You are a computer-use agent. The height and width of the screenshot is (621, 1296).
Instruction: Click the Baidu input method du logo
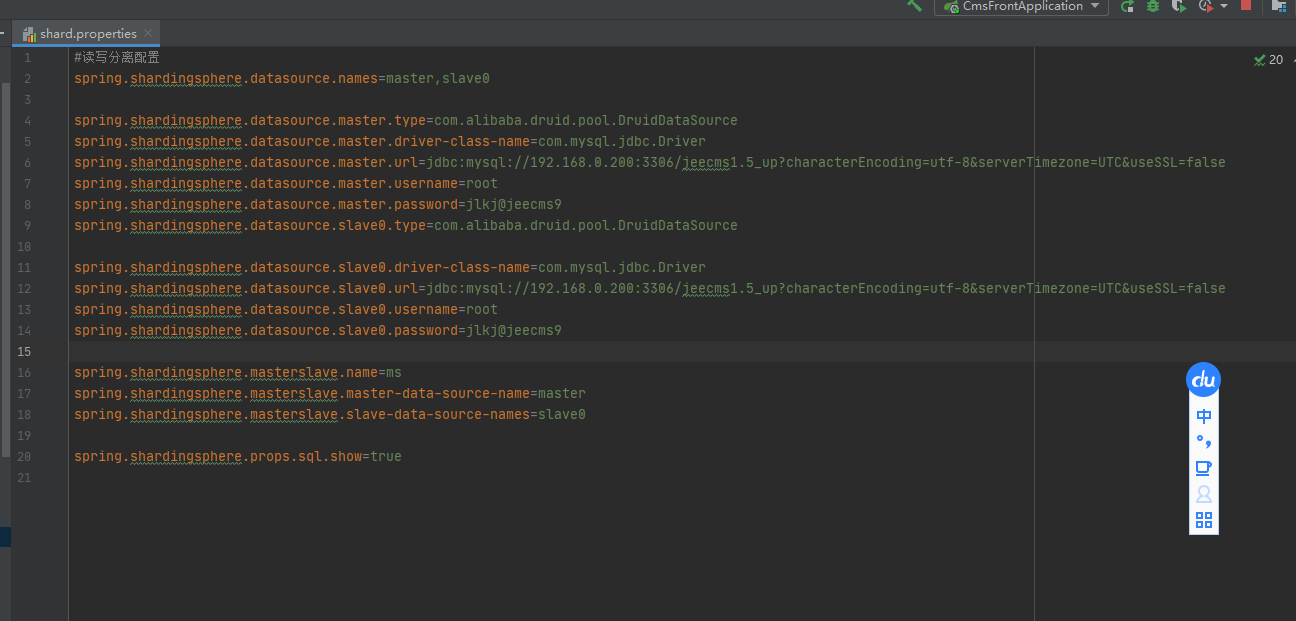tap(1203, 380)
